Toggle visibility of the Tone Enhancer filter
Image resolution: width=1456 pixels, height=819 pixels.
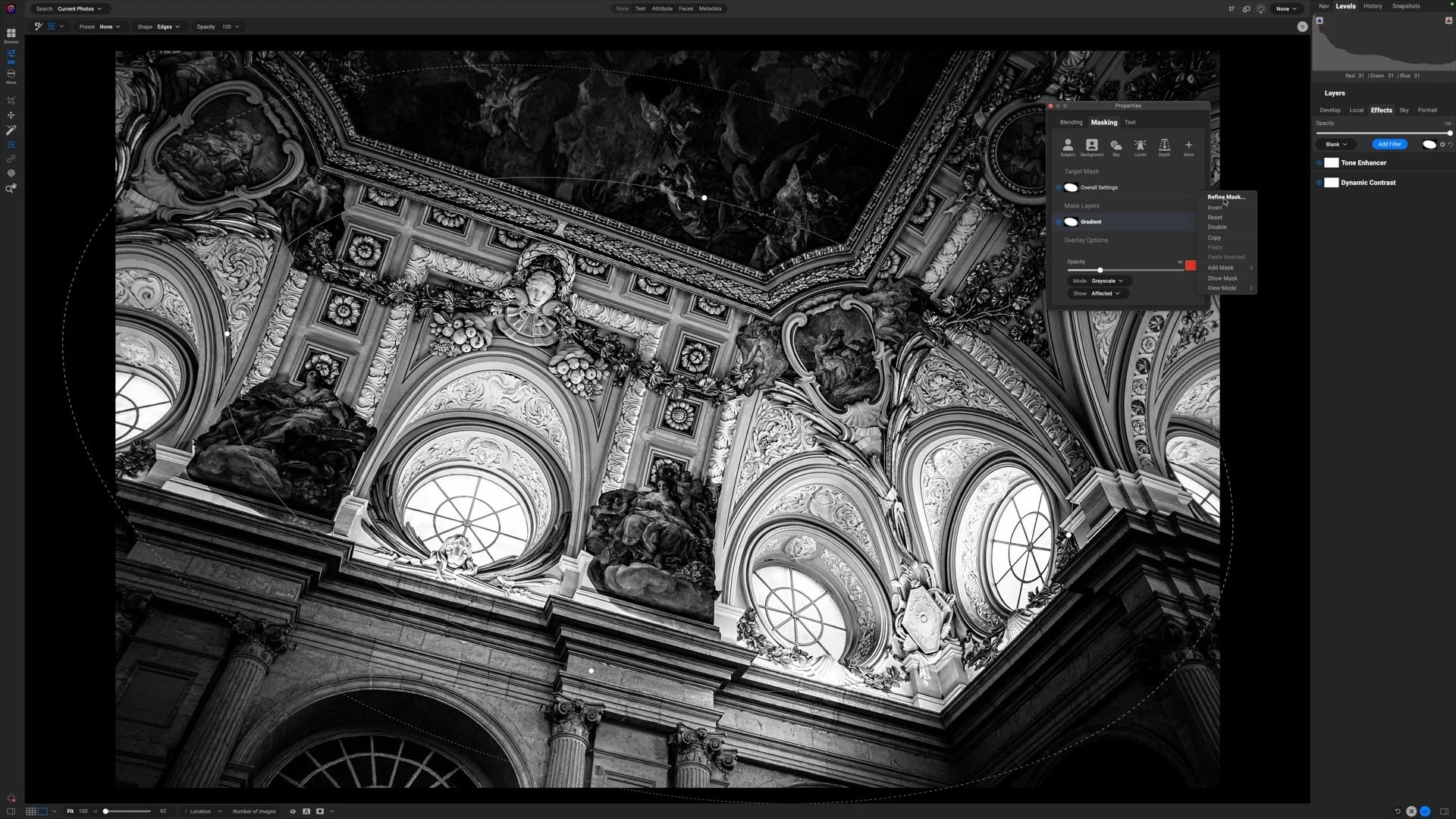pos(1320,162)
